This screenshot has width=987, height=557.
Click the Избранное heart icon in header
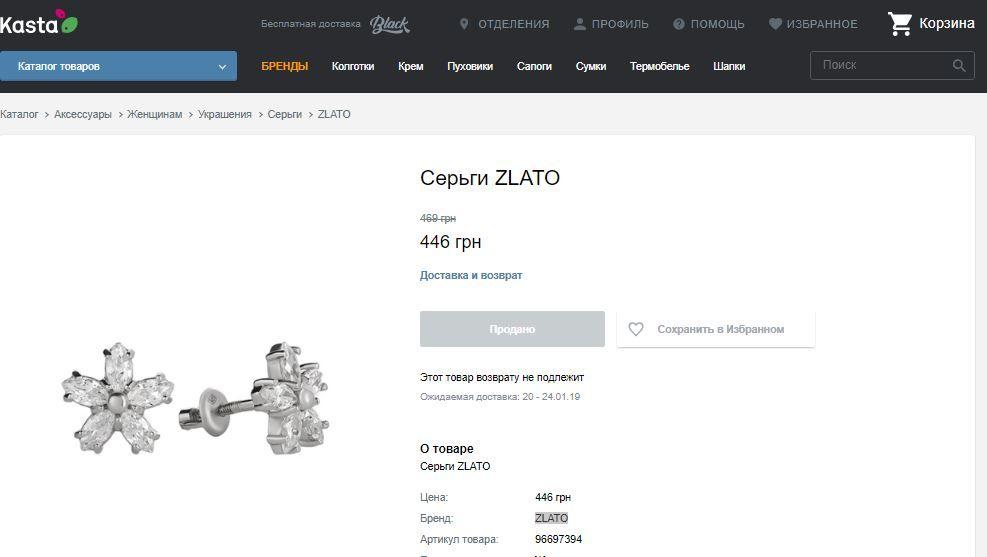point(775,24)
